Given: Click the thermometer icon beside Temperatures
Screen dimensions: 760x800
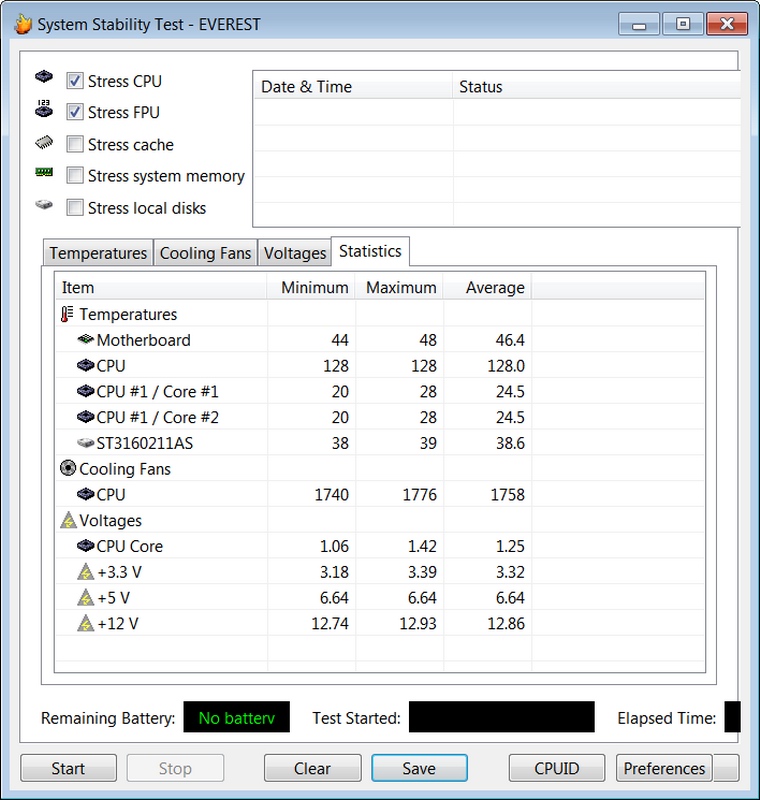Looking at the screenshot, I should pos(67,315).
